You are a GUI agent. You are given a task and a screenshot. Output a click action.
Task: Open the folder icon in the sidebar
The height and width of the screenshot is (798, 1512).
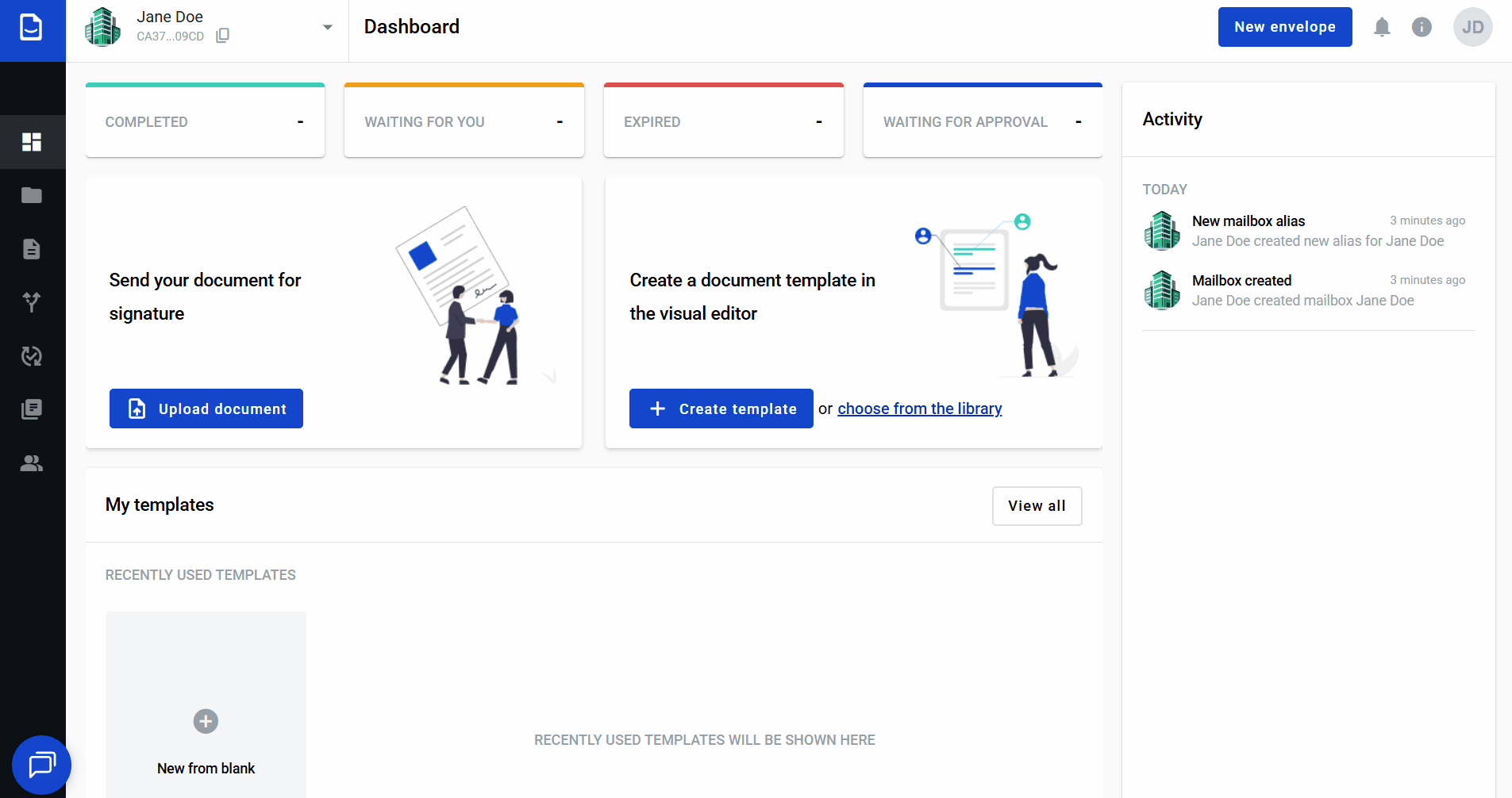click(32, 195)
